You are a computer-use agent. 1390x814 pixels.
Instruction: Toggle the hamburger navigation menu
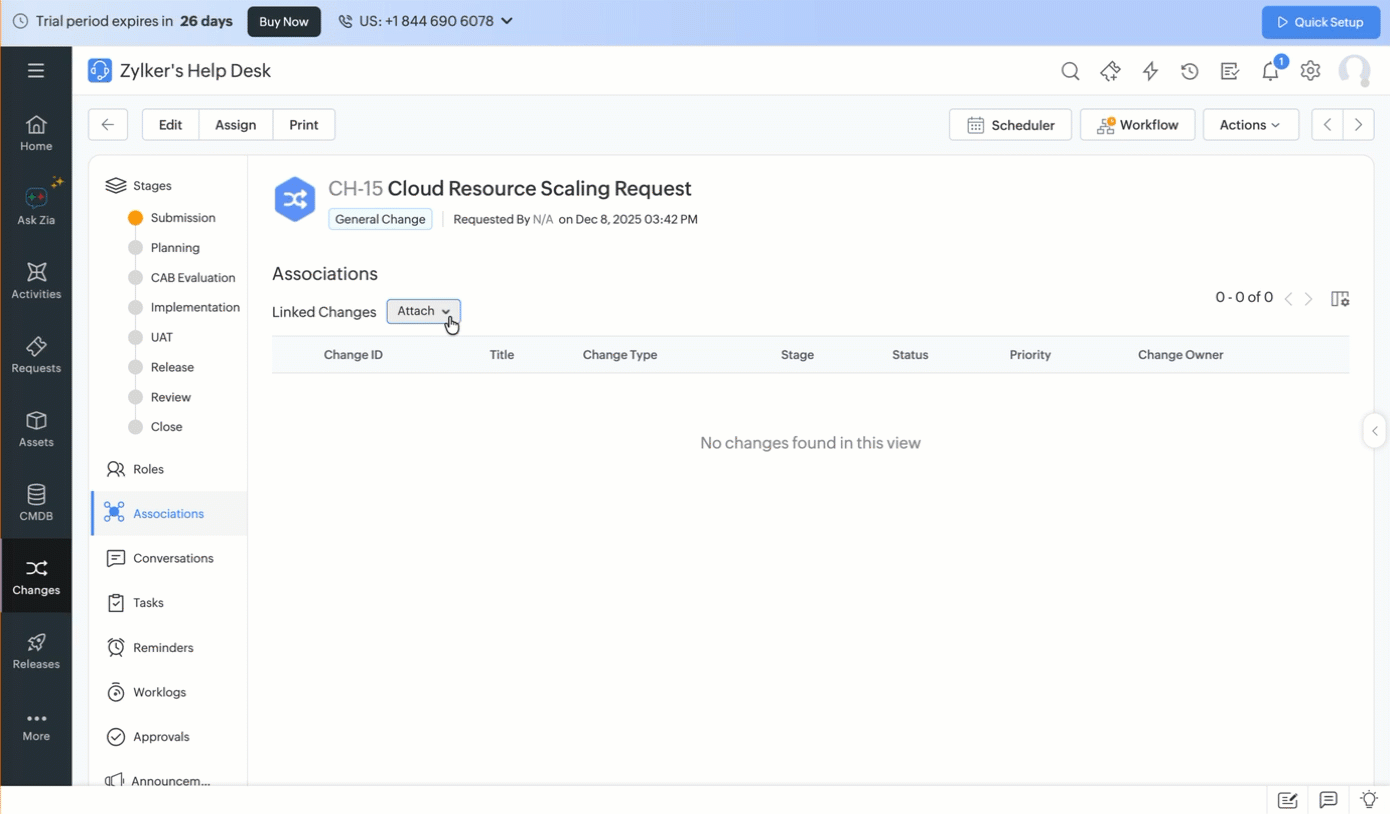36,71
